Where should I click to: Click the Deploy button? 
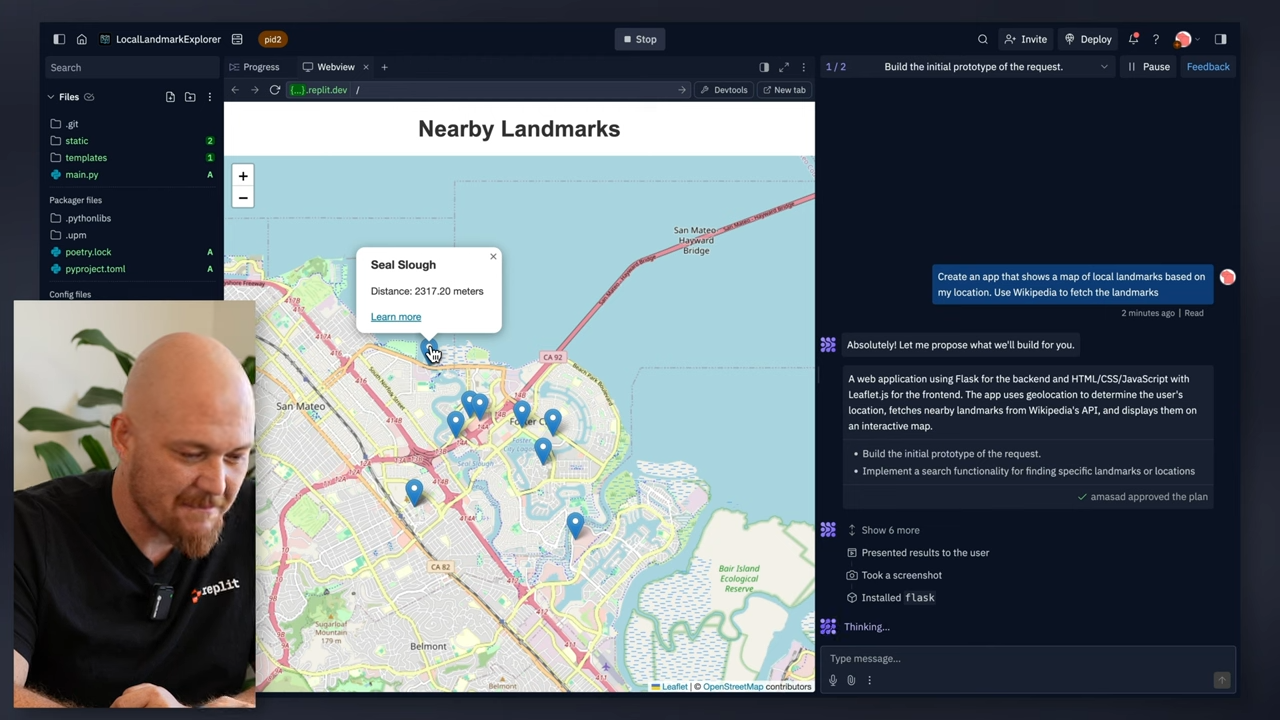pos(1088,39)
